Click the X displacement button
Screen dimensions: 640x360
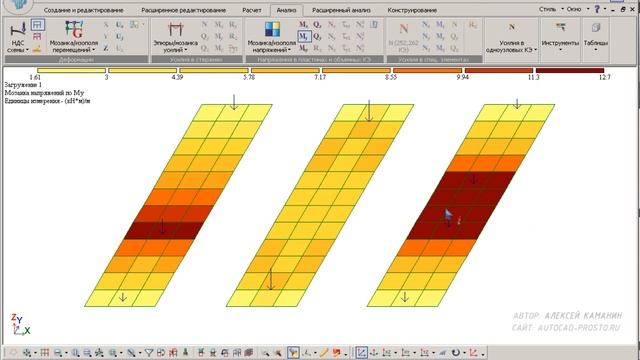click(106, 25)
